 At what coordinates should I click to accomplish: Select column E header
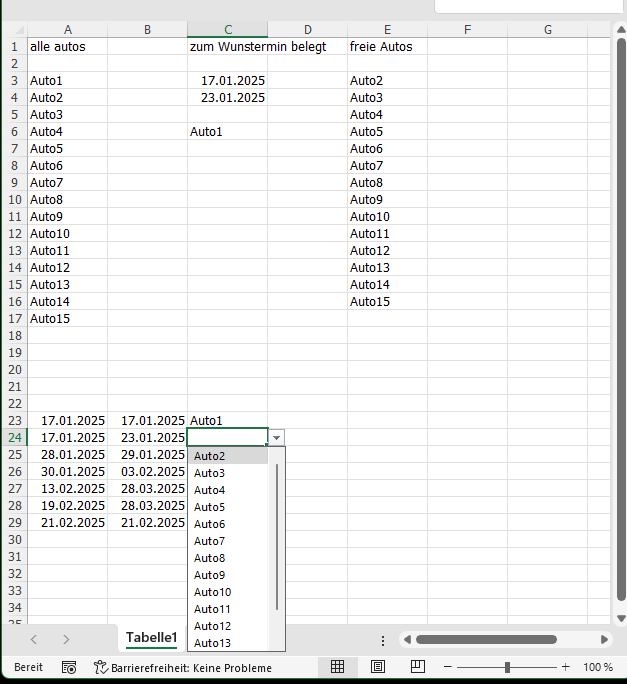pyautogui.click(x=387, y=30)
